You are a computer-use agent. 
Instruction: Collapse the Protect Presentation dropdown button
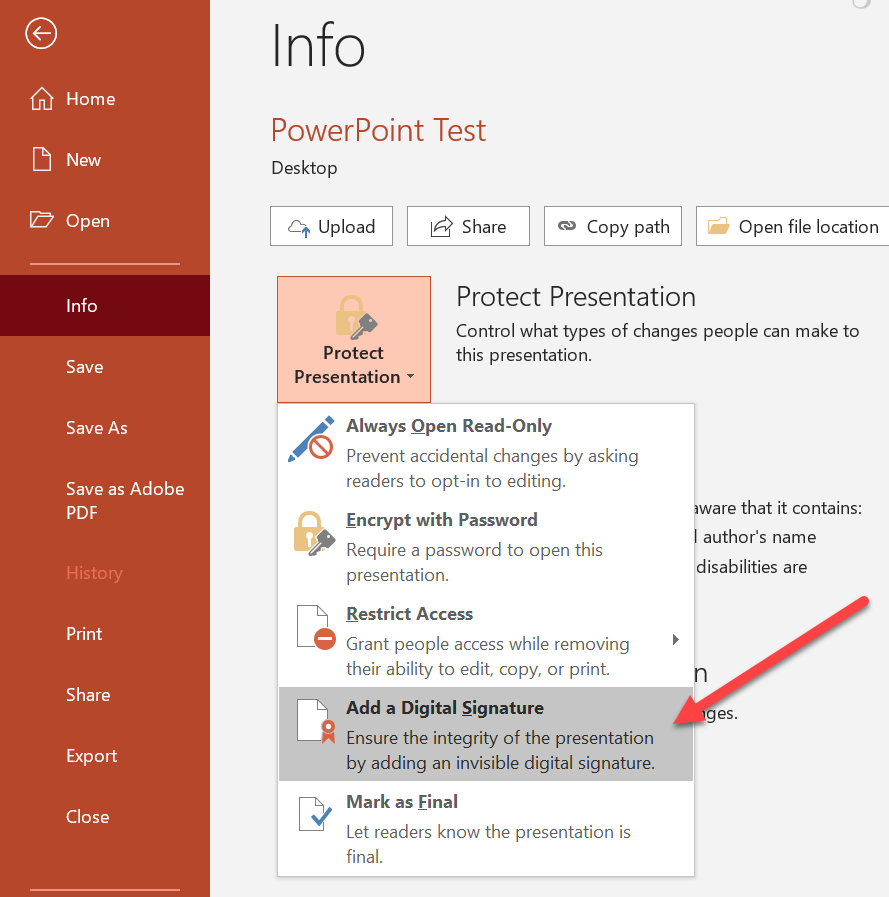353,340
